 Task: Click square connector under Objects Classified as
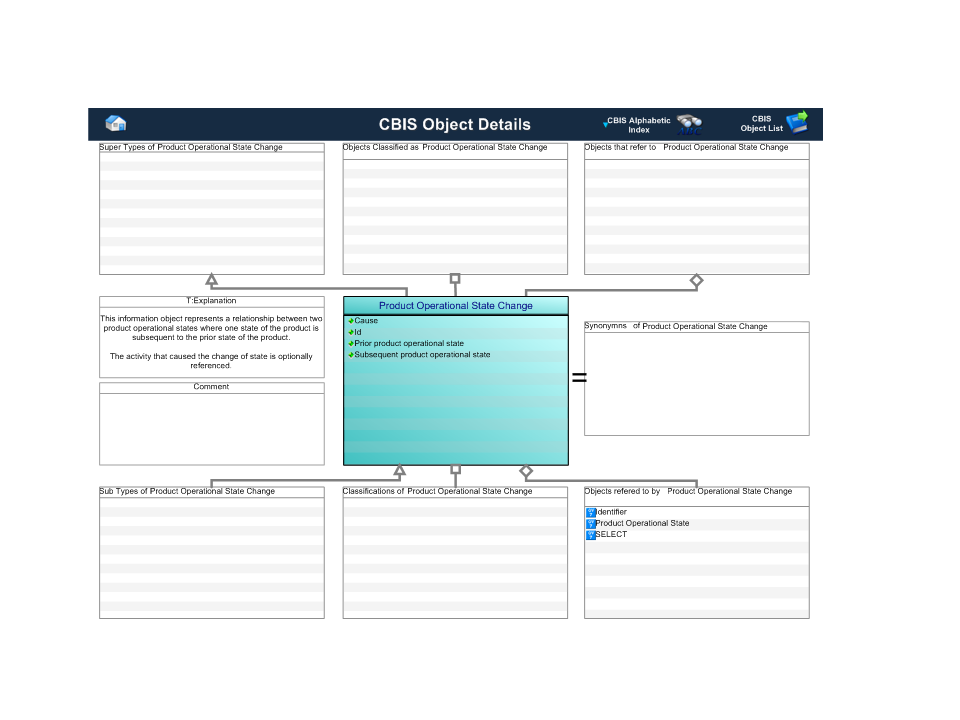[455, 279]
